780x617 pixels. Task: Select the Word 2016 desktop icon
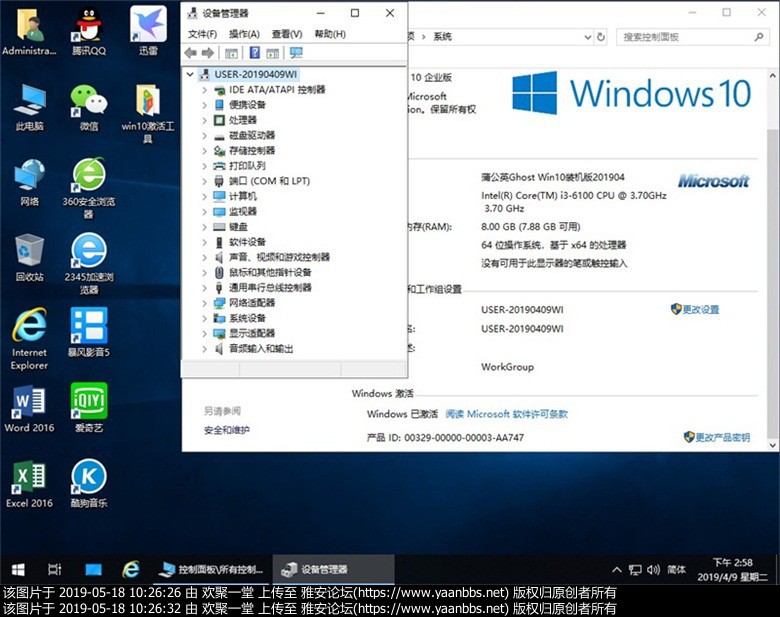pos(29,408)
